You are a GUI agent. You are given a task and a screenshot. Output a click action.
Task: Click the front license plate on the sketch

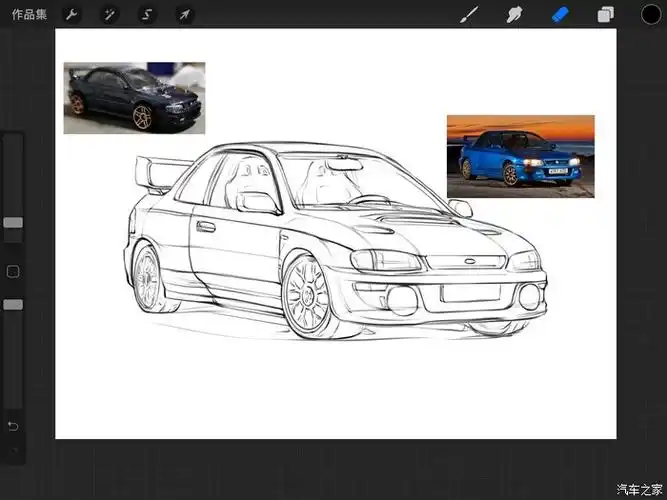coord(470,293)
